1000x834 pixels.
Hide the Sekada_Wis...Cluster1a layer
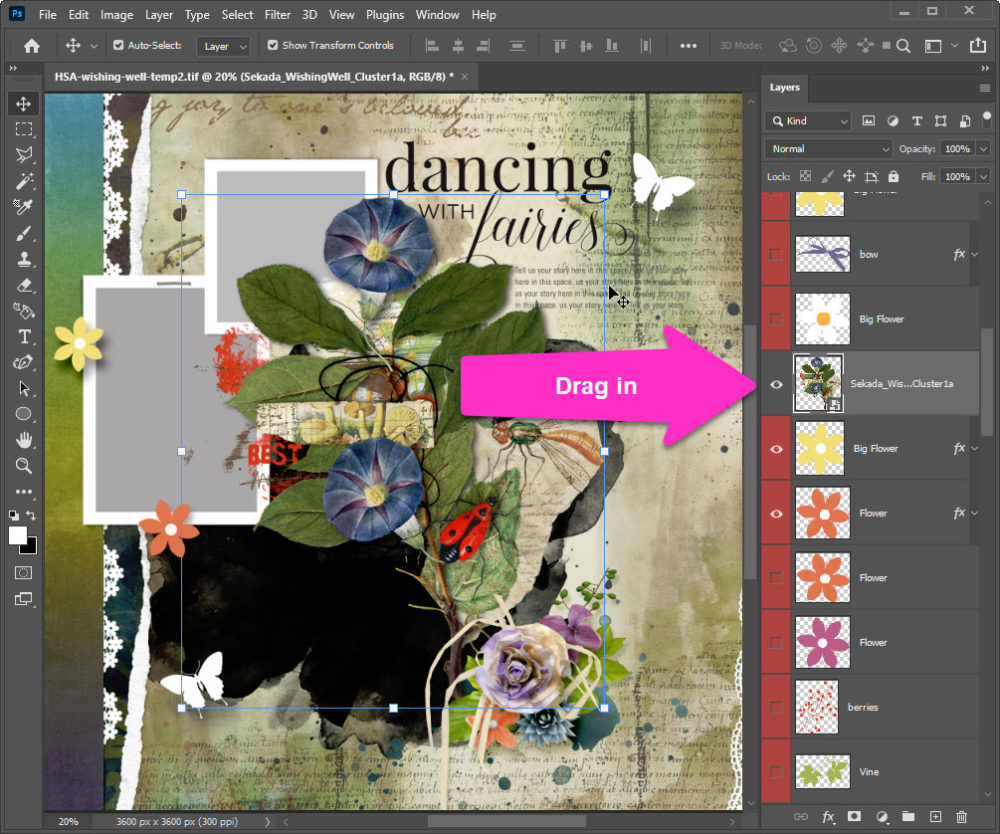coord(776,383)
